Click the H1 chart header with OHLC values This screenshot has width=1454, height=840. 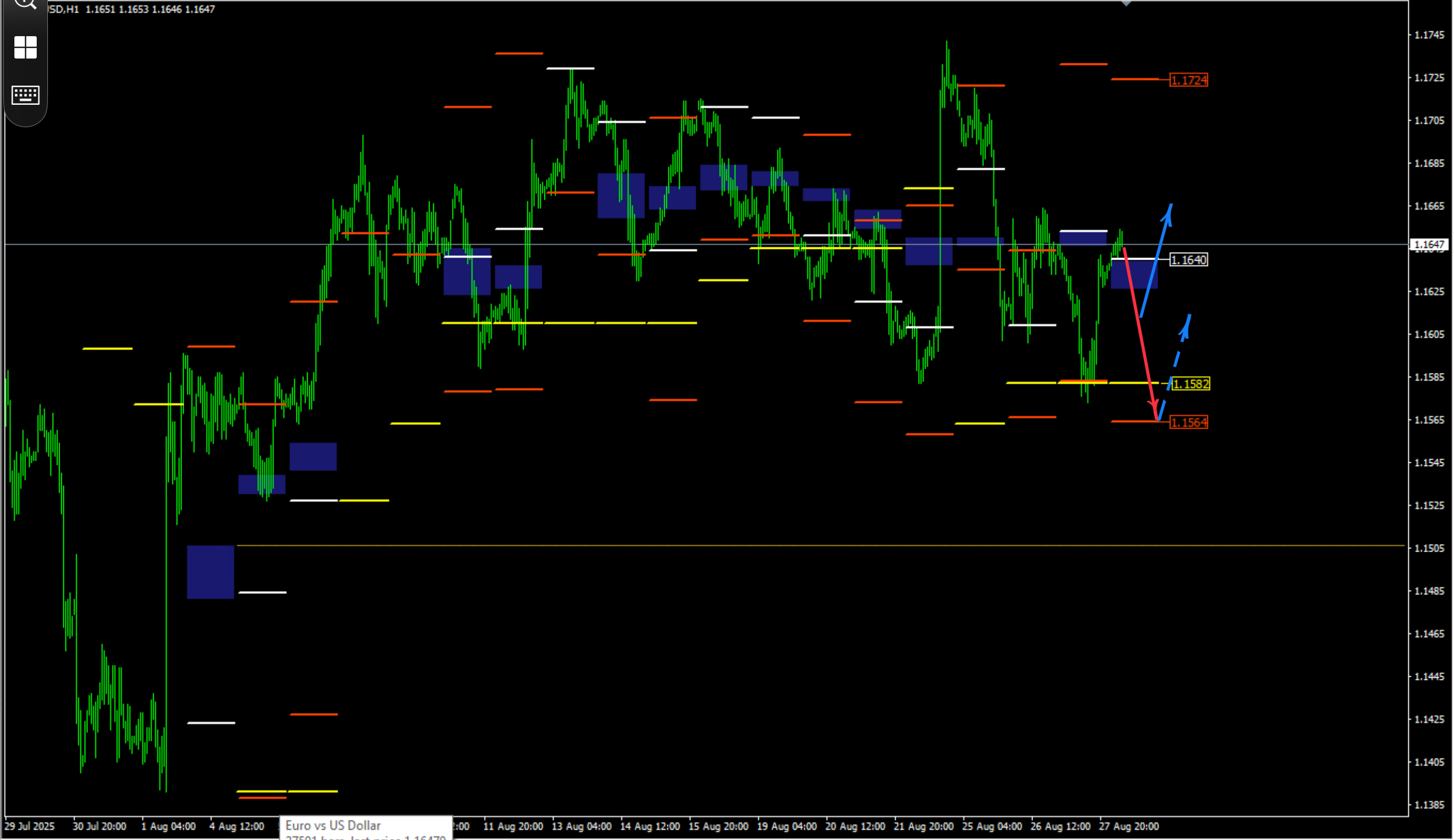131,9
